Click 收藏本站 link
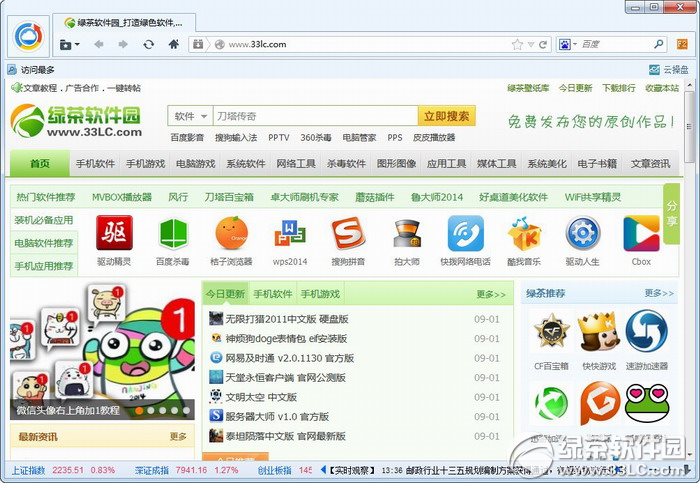700x490 pixels. point(662,88)
